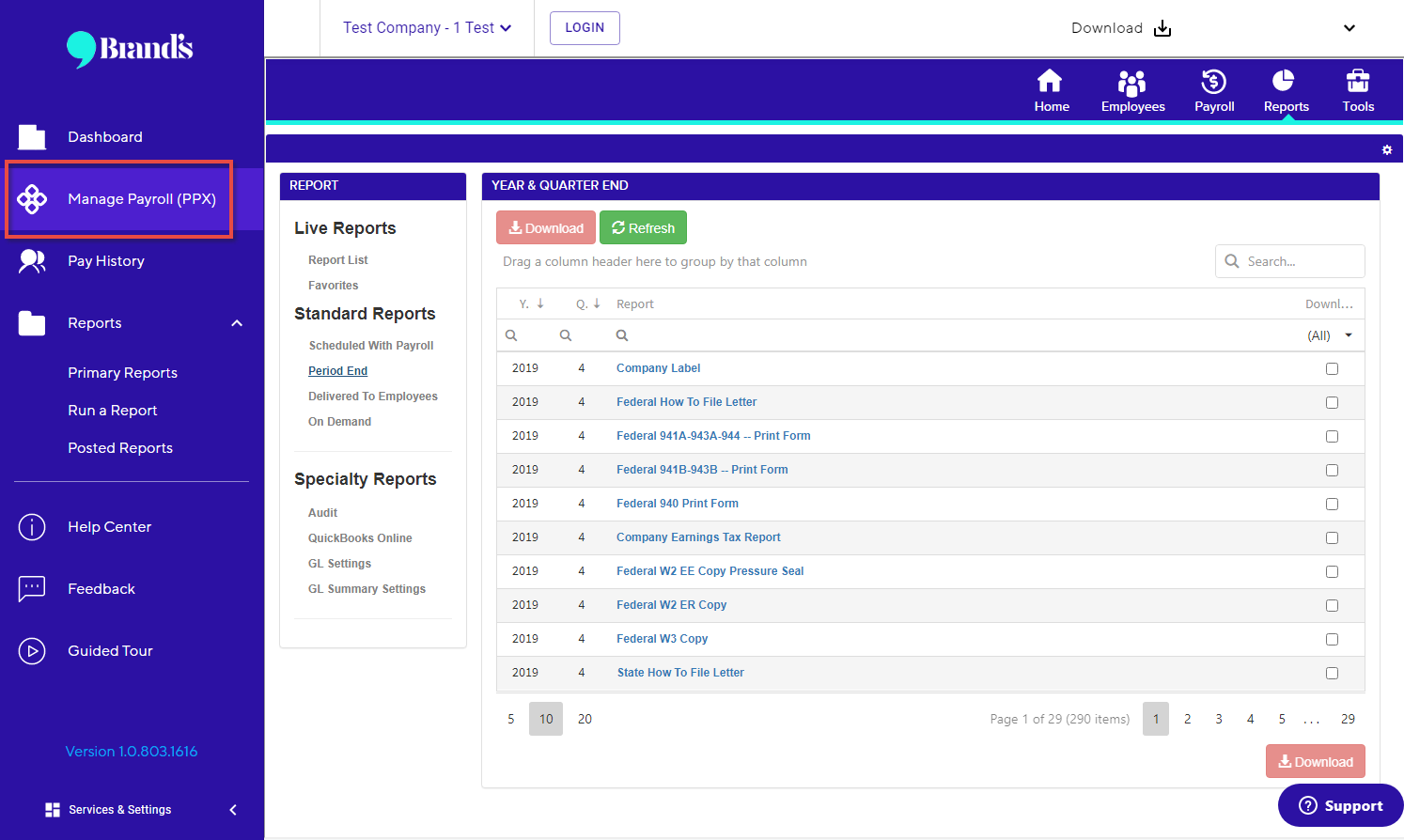The height and width of the screenshot is (840, 1404).
Task: Open the Home icon in top navigation
Action: (x=1050, y=81)
